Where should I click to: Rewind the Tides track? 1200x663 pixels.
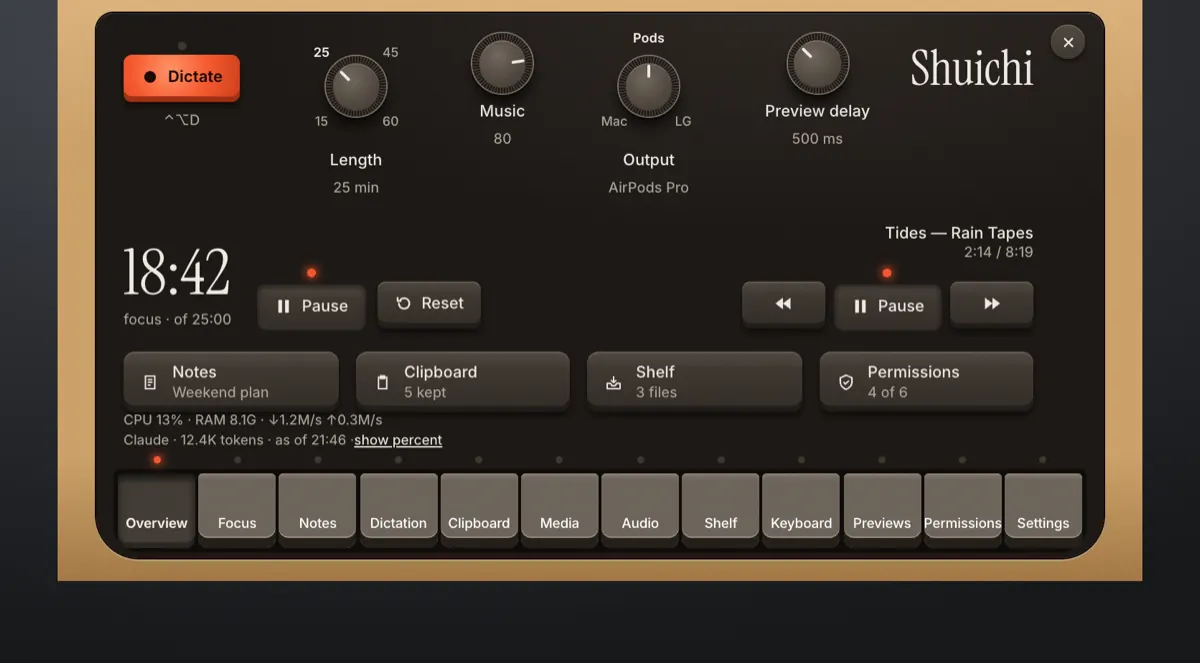[x=783, y=303]
